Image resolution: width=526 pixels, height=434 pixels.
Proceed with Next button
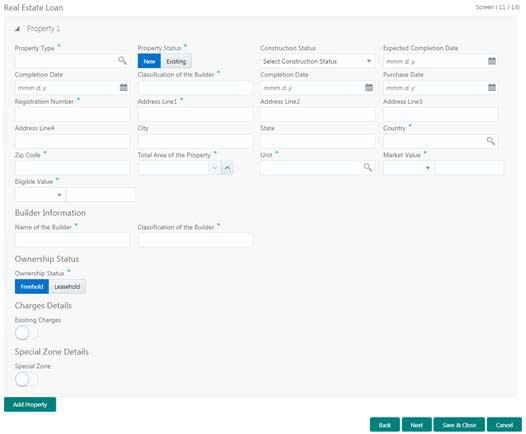tap(416, 425)
